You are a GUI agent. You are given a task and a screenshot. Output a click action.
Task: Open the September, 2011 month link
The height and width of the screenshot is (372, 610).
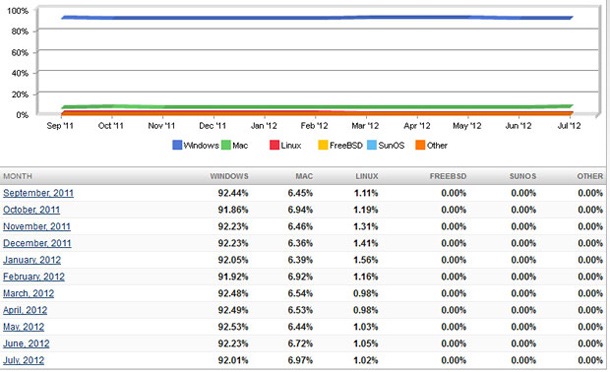[x=38, y=193]
